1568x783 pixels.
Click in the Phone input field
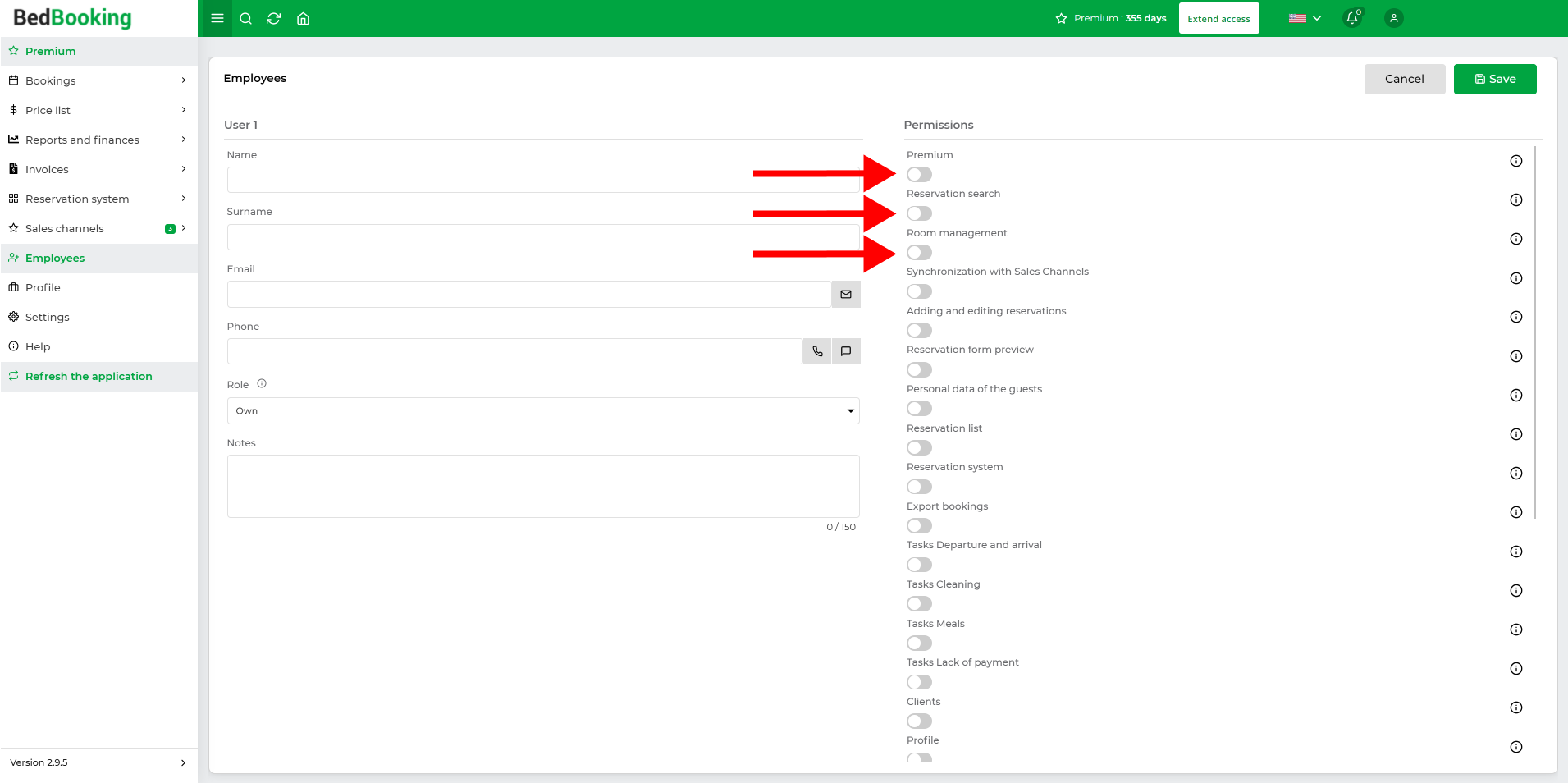515,351
